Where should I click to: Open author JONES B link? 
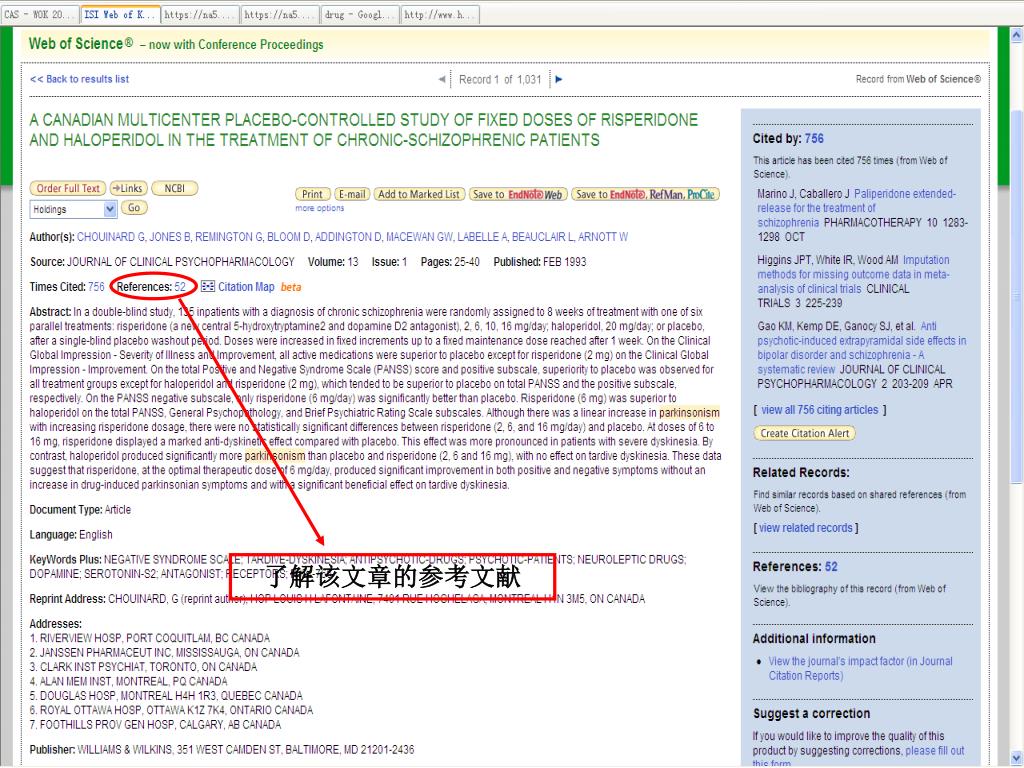click(169, 236)
